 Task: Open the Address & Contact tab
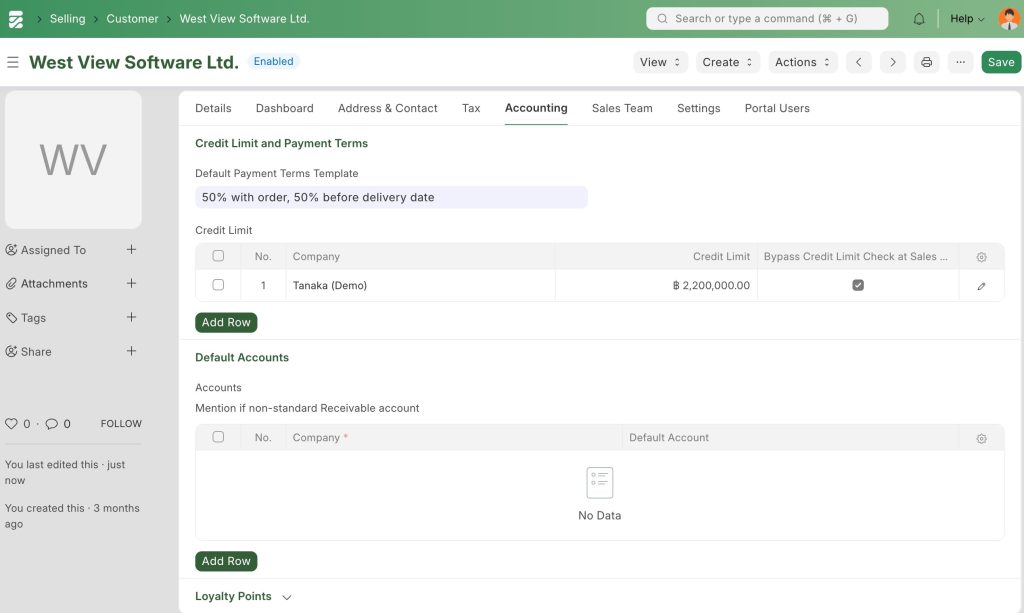pos(387,108)
